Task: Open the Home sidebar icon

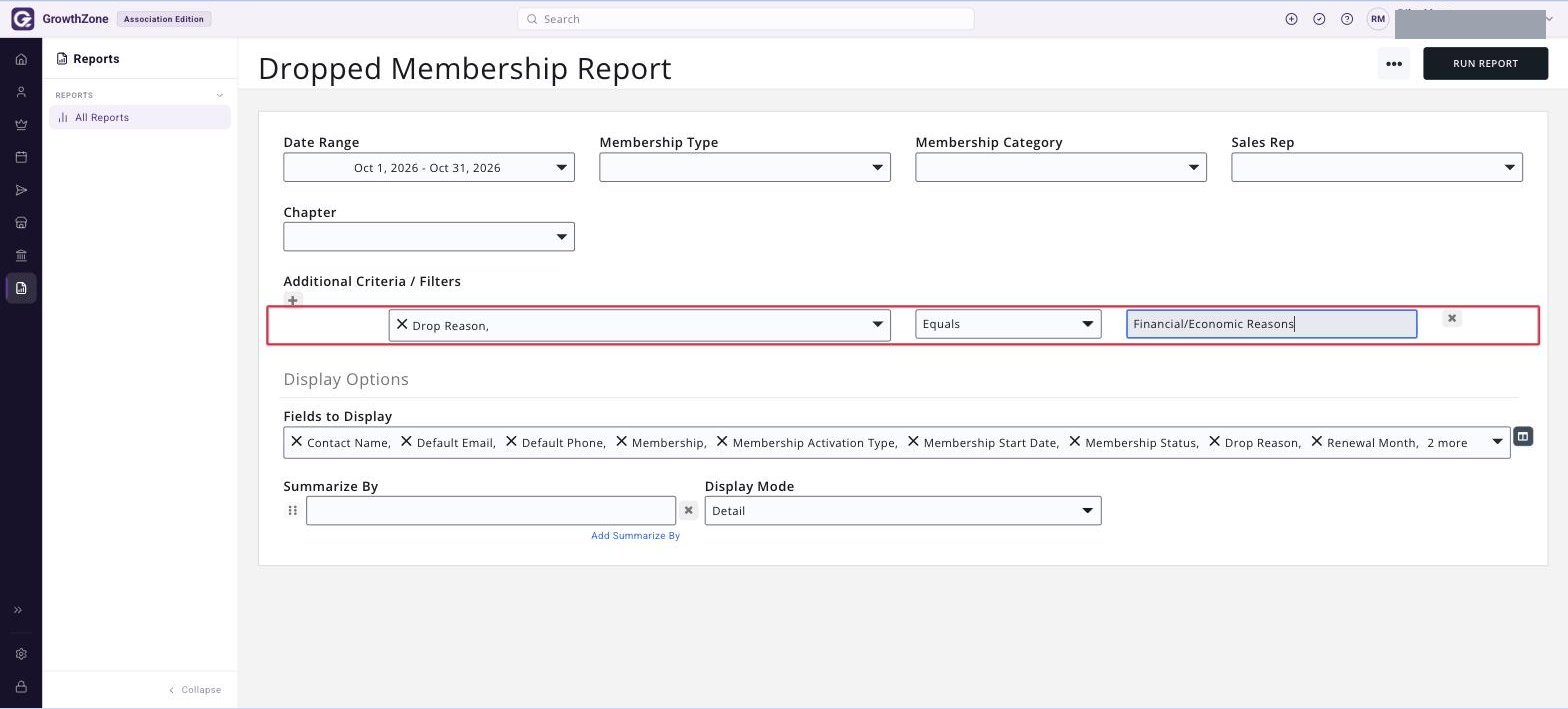Action: click(x=21, y=60)
